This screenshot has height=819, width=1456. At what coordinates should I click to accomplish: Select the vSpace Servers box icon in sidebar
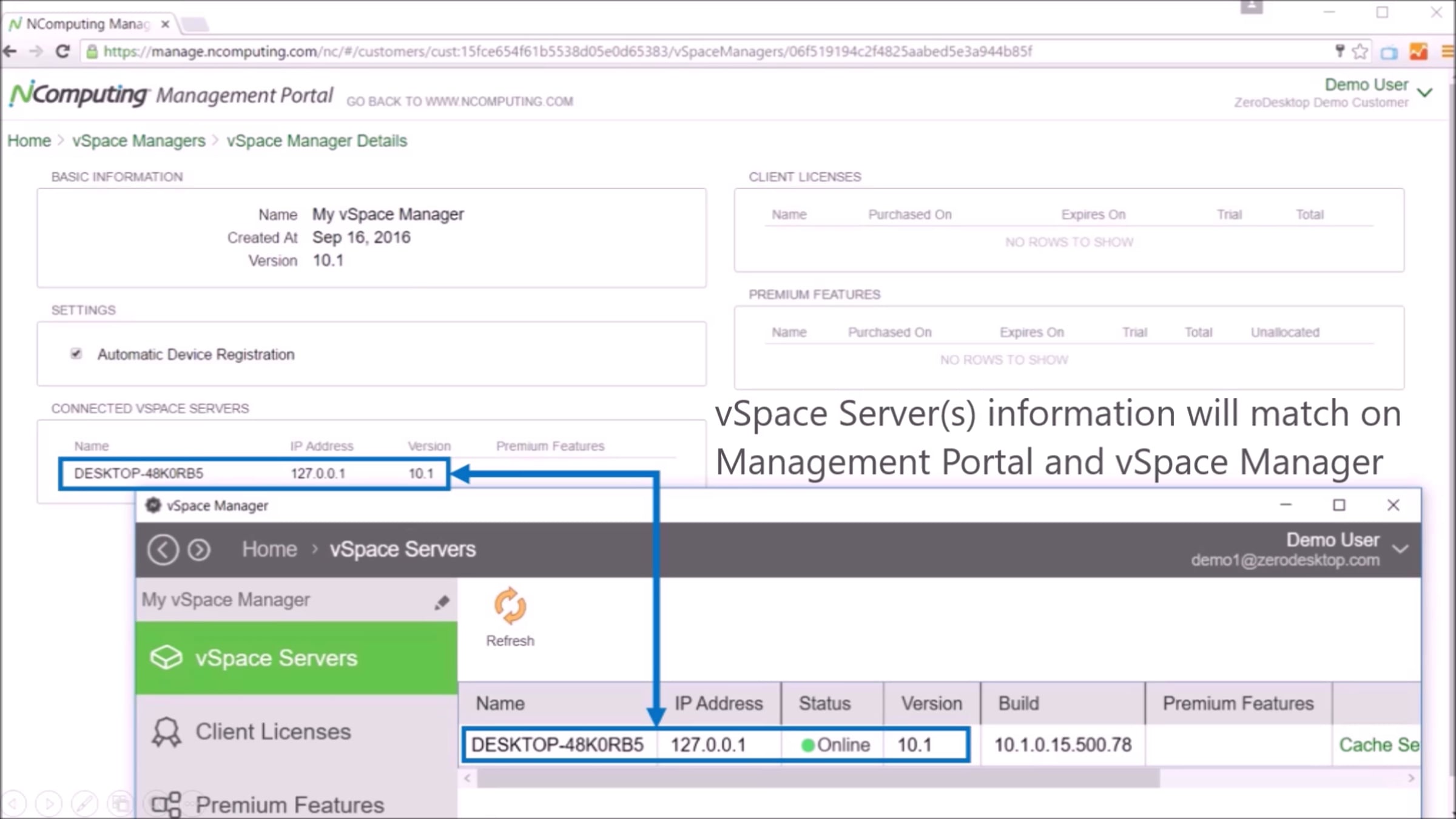coord(167,657)
